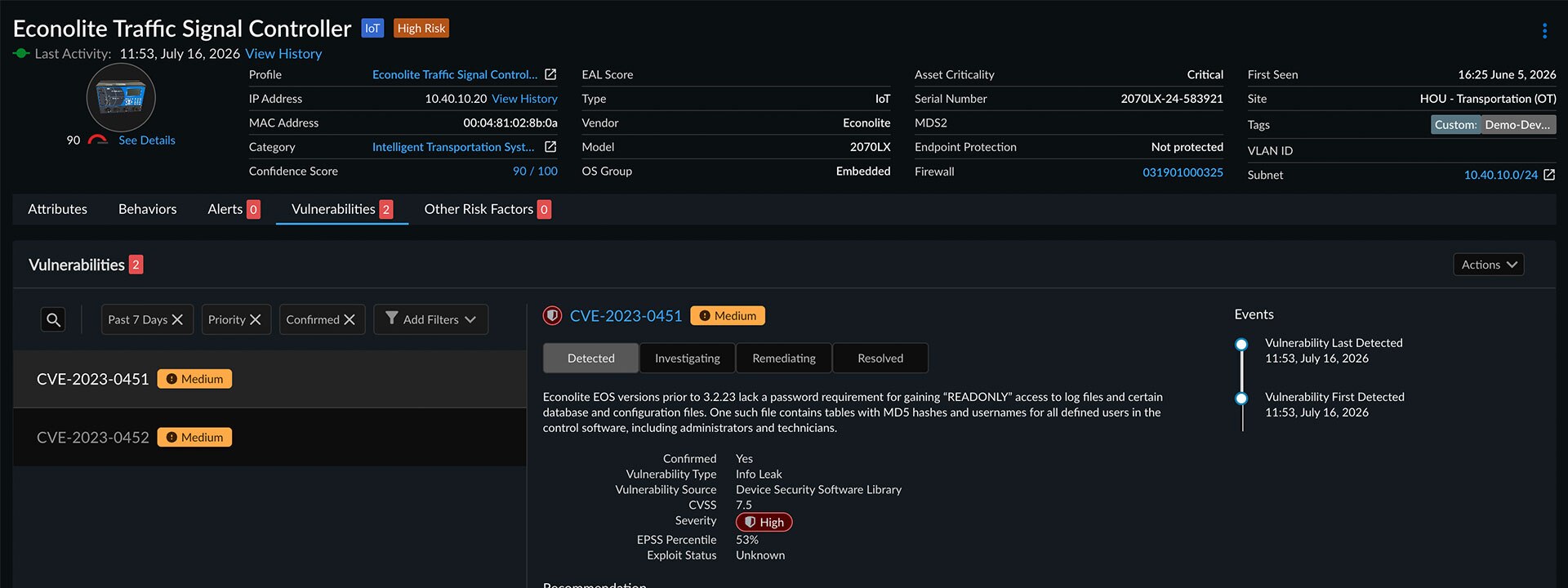The image size is (1568, 588).
Task: Switch to the Attributes tab
Action: click(x=57, y=209)
